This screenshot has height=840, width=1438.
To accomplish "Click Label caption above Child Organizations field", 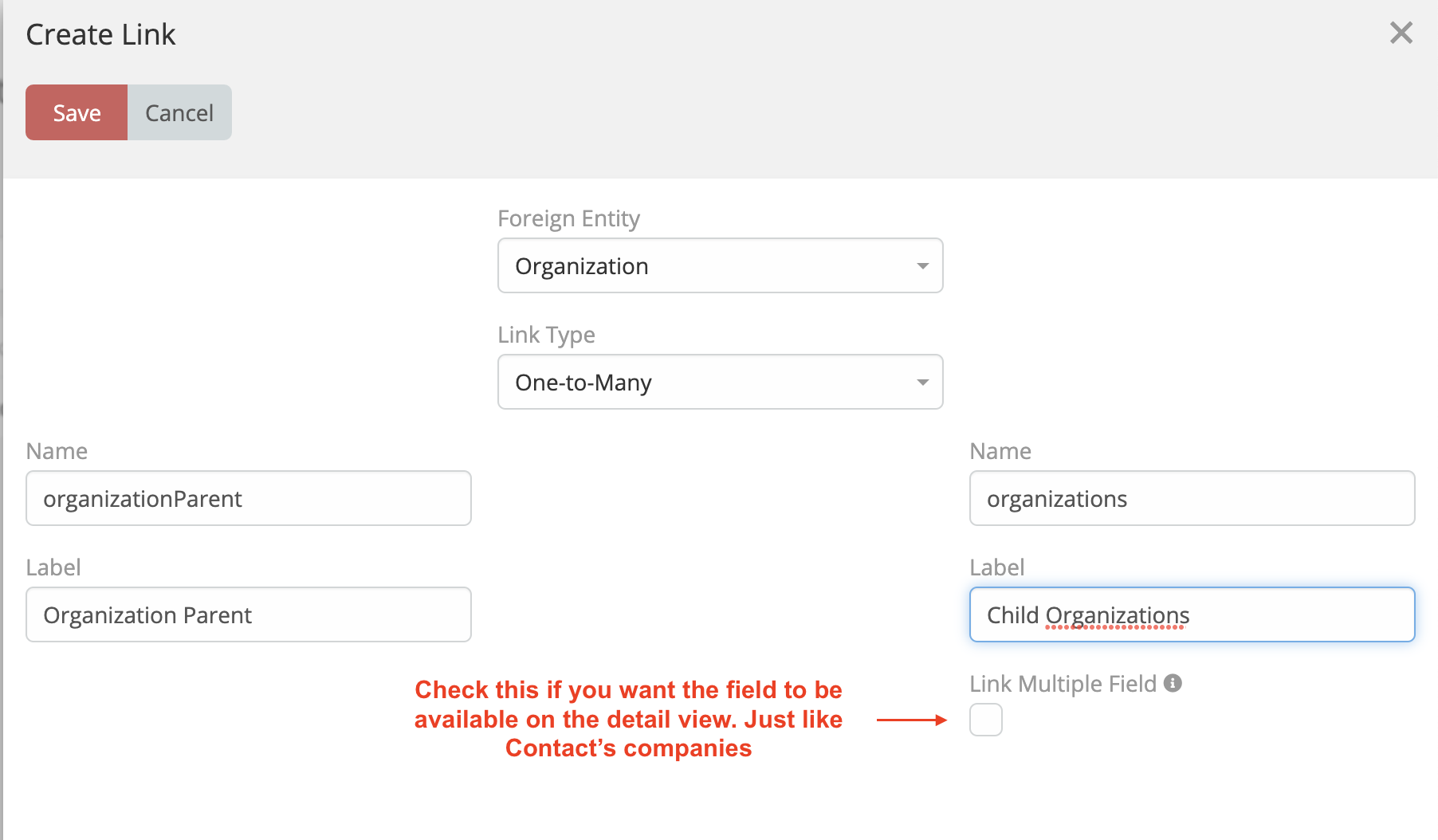I will 996,567.
